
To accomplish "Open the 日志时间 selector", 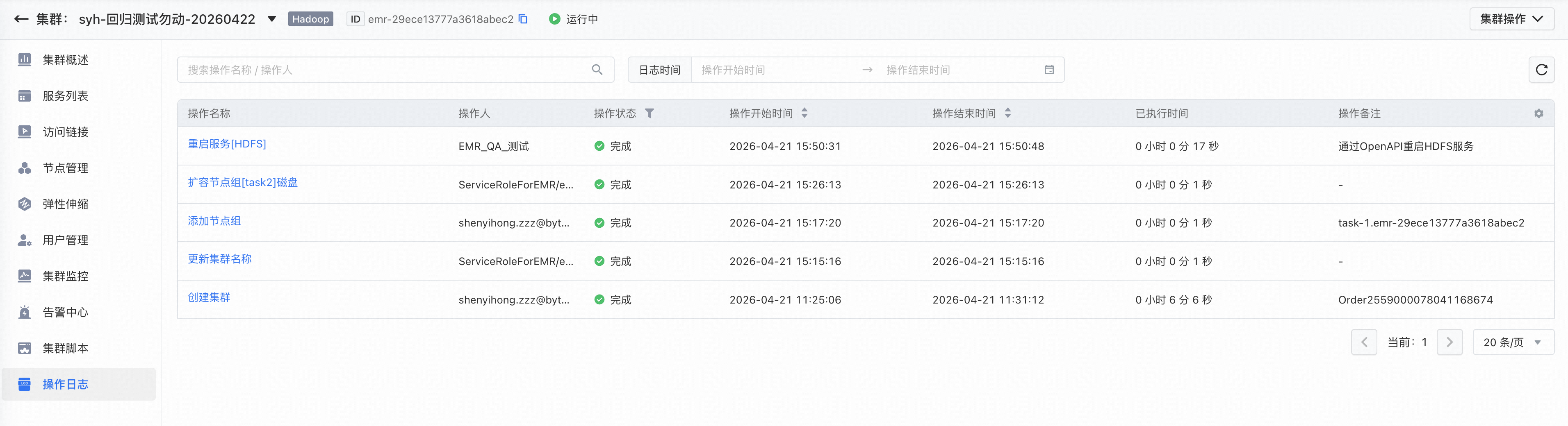I will [x=659, y=70].
